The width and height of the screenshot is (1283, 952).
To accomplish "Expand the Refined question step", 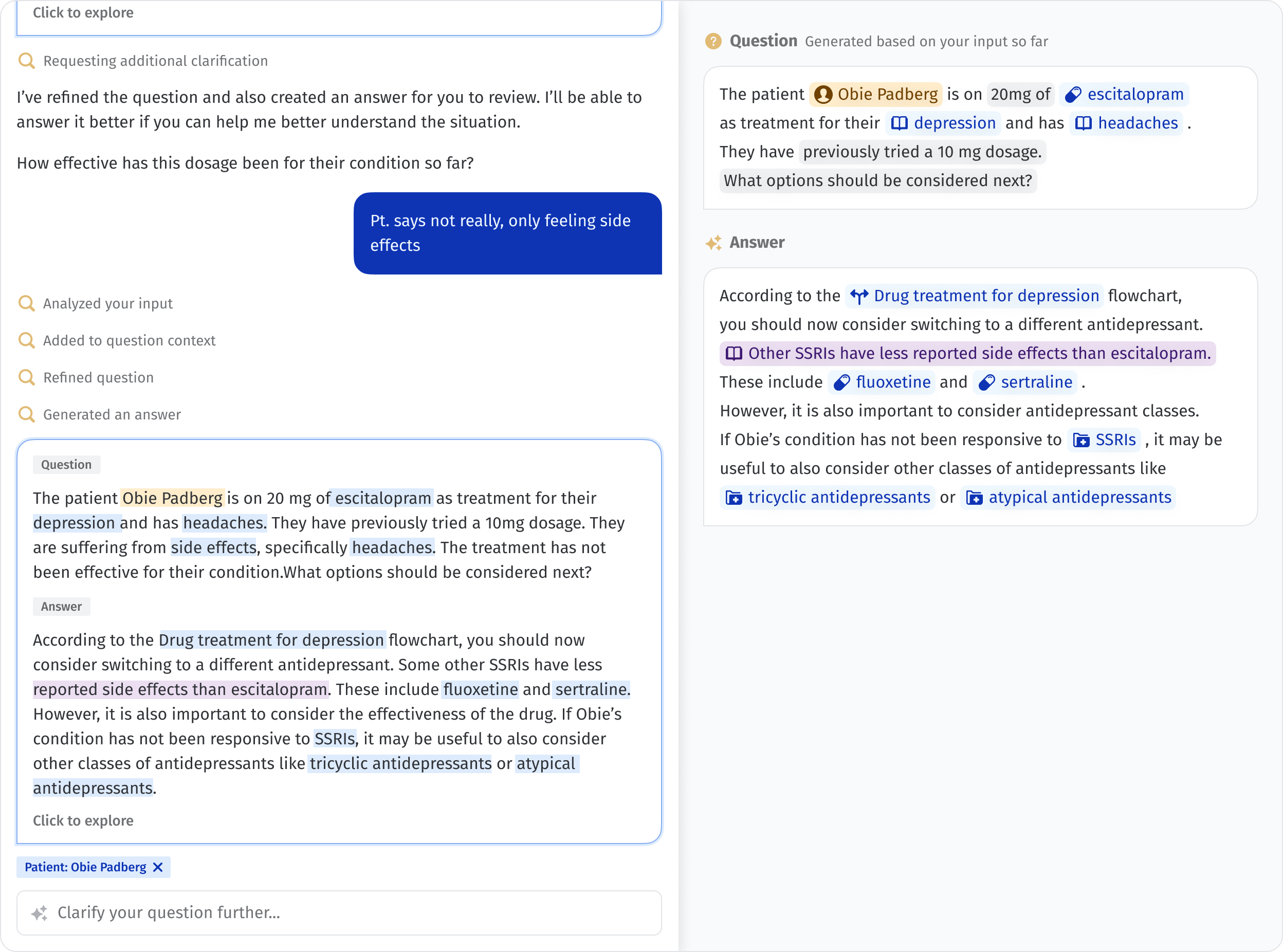I will (99, 378).
